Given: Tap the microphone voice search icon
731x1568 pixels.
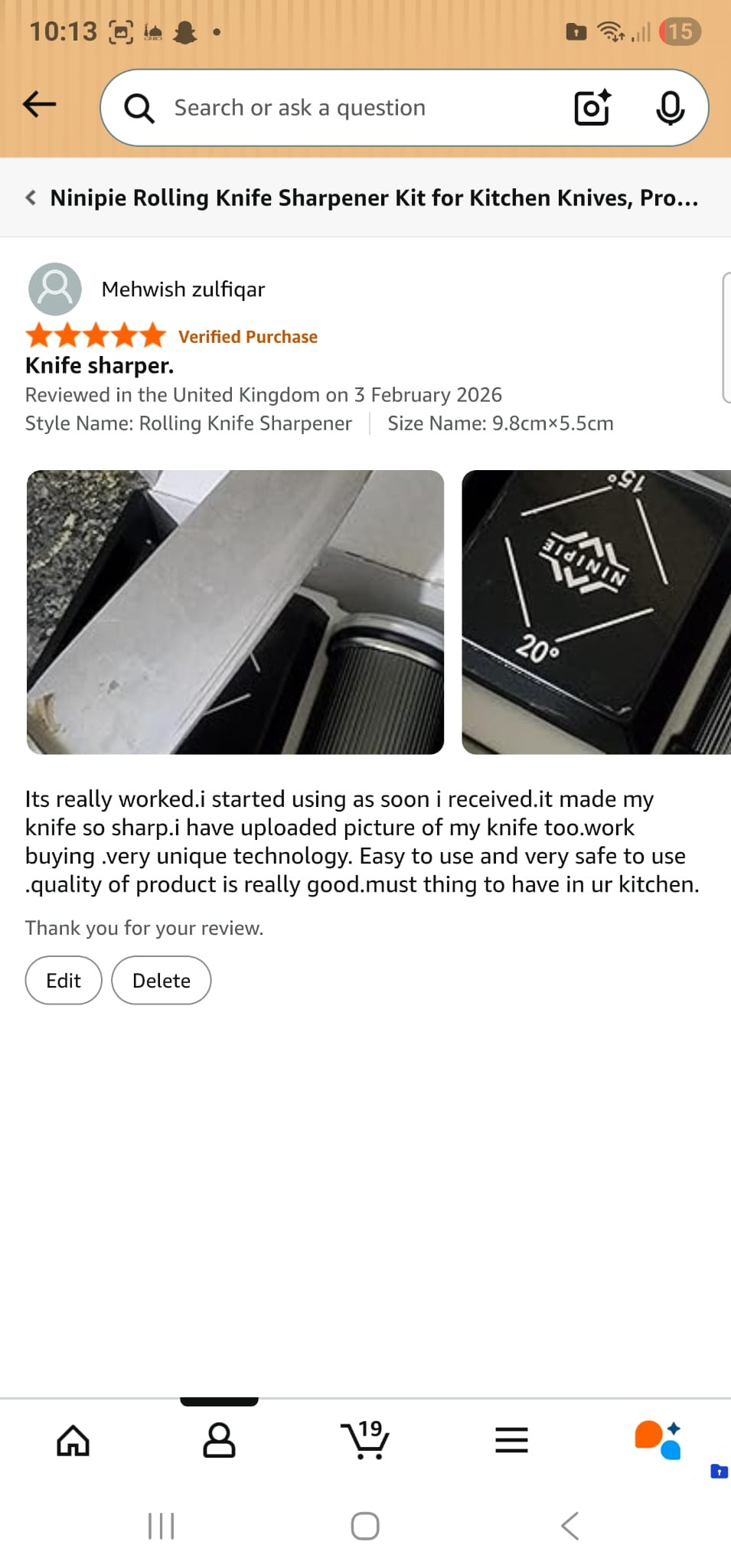Looking at the screenshot, I should tap(671, 107).
